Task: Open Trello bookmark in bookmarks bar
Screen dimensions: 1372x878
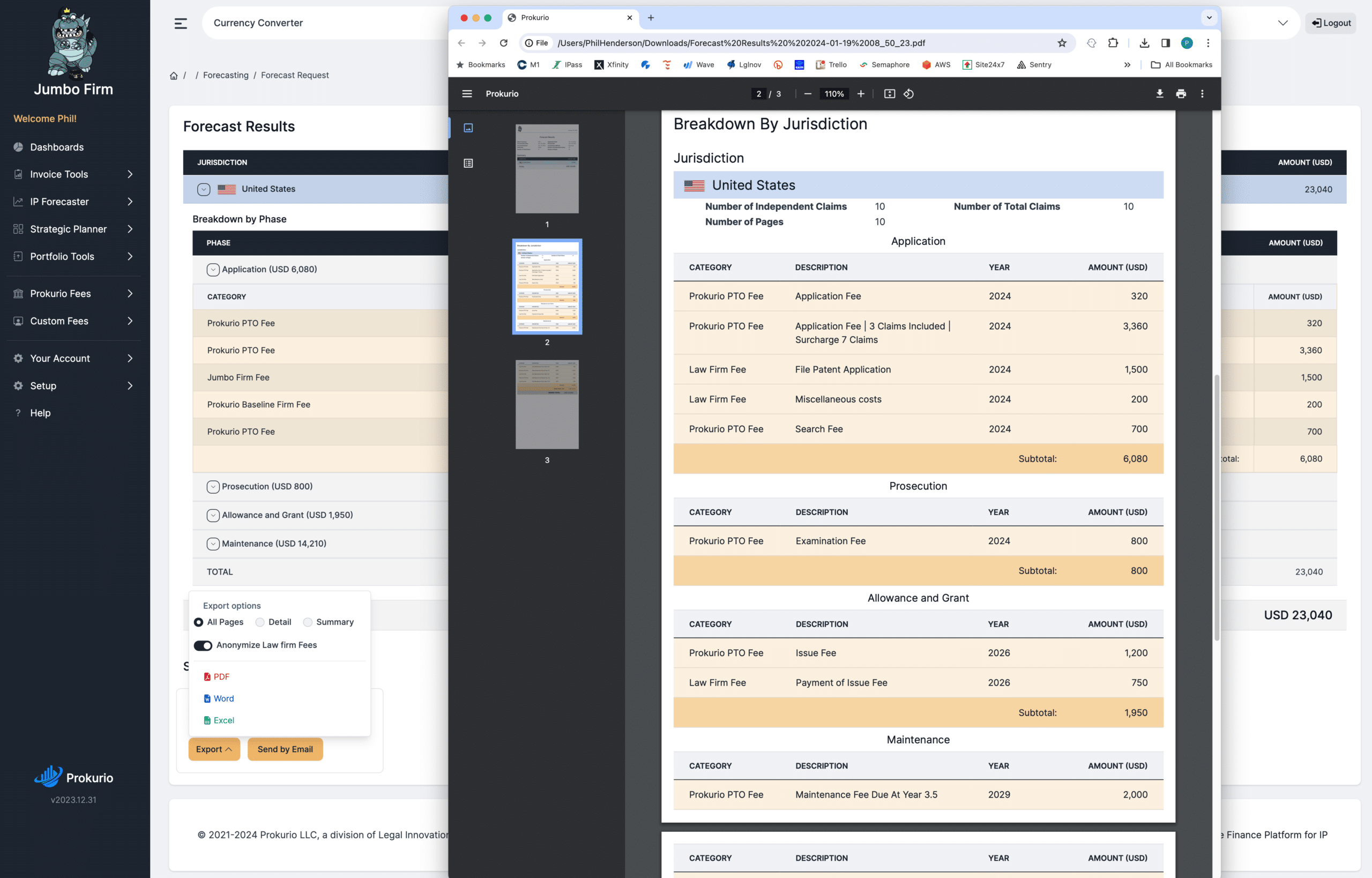Action: [x=831, y=64]
